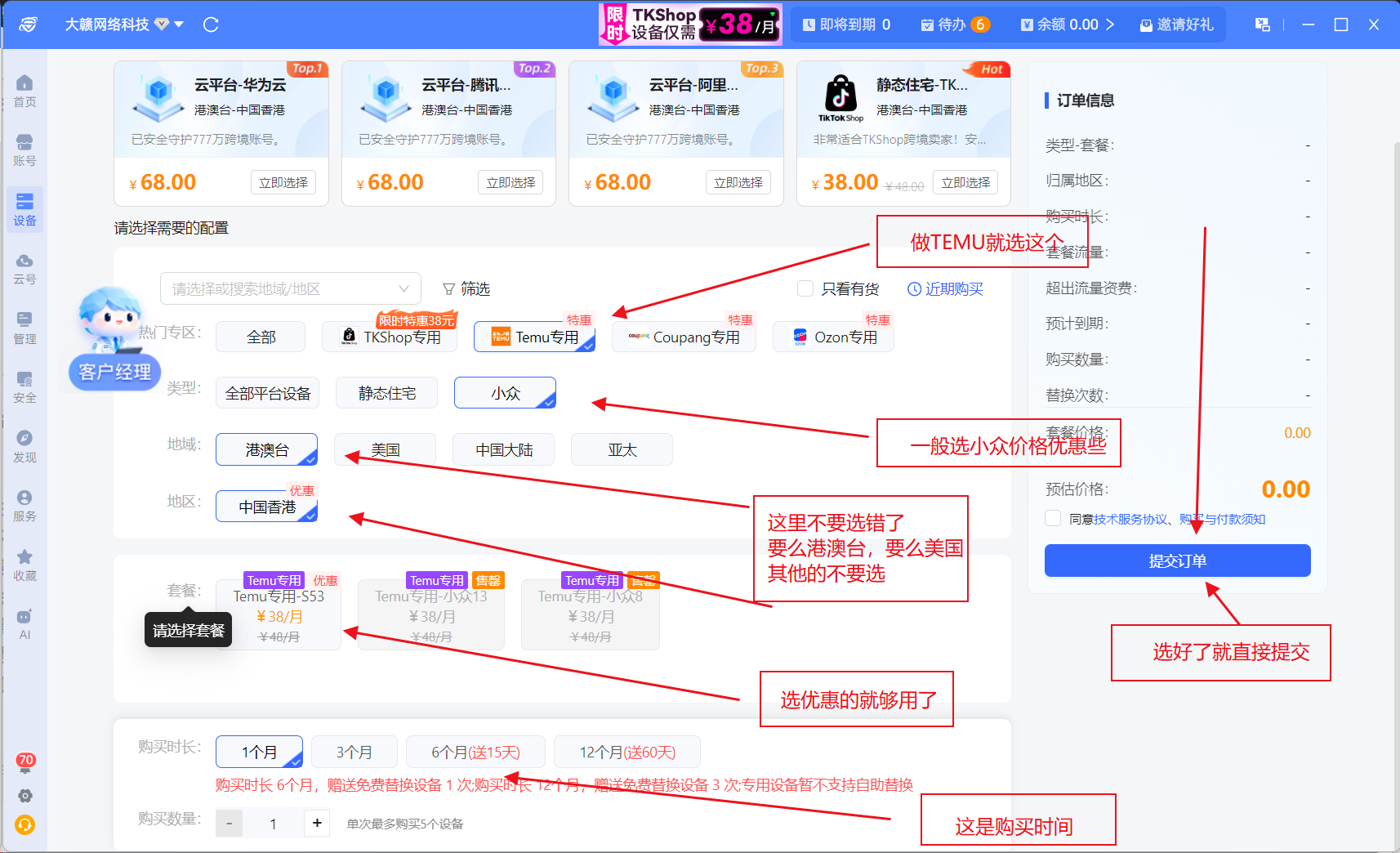The image size is (1400, 853).
Task: Select the Ozon专用 zone option
Action: point(833,337)
